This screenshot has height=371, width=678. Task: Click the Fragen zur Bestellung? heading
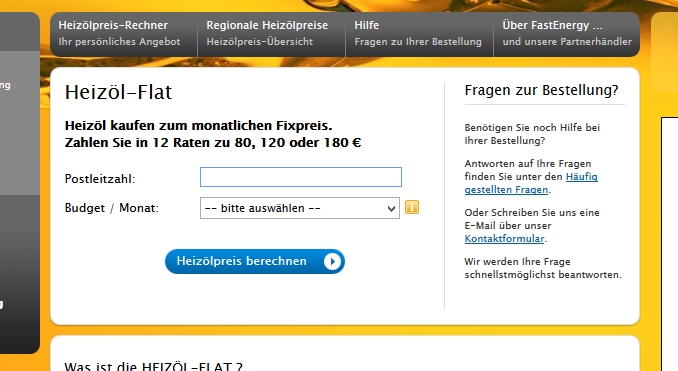point(541,90)
